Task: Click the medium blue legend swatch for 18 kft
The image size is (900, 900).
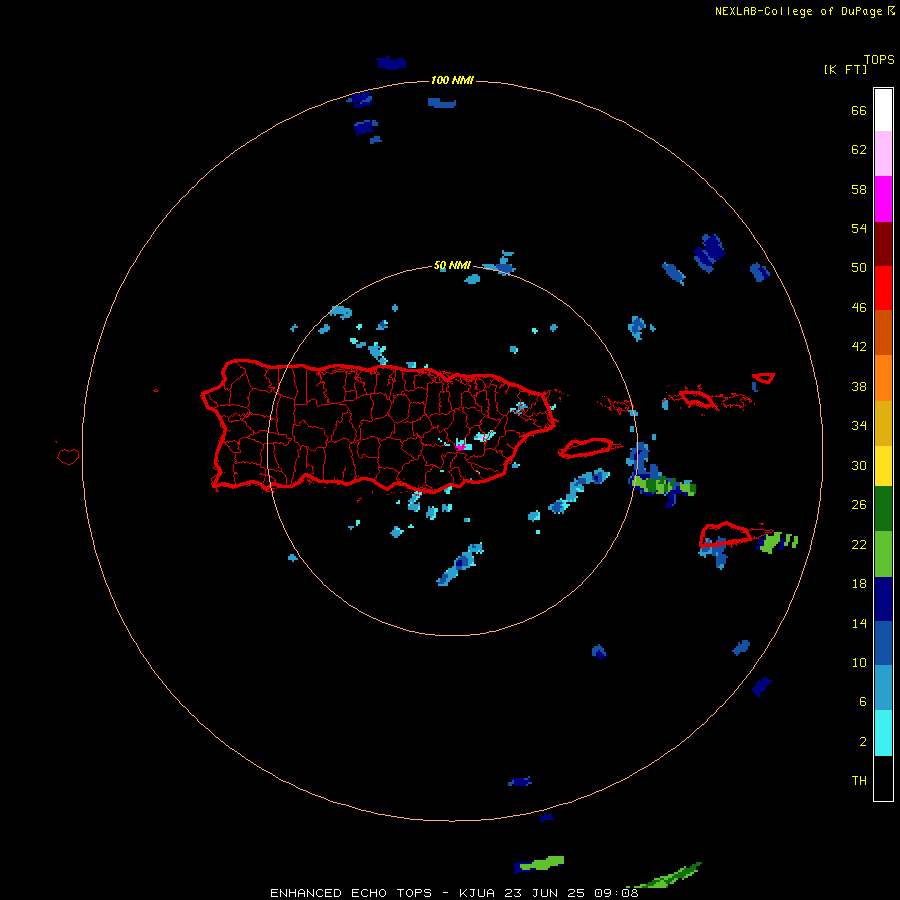Action: point(883,643)
